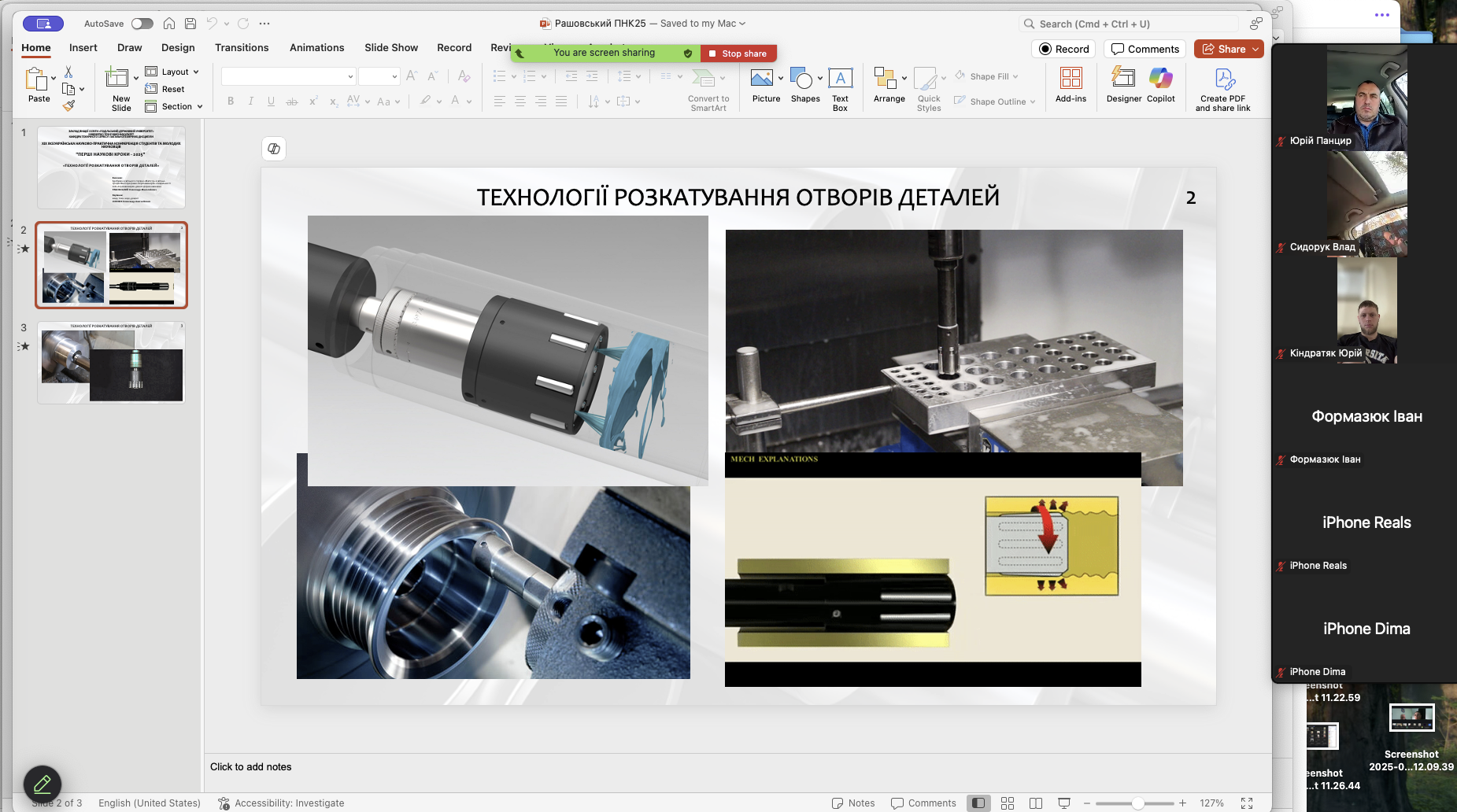Expand the Shape Fill dropdown
The image size is (1457, 812).
pos(1015,76)
